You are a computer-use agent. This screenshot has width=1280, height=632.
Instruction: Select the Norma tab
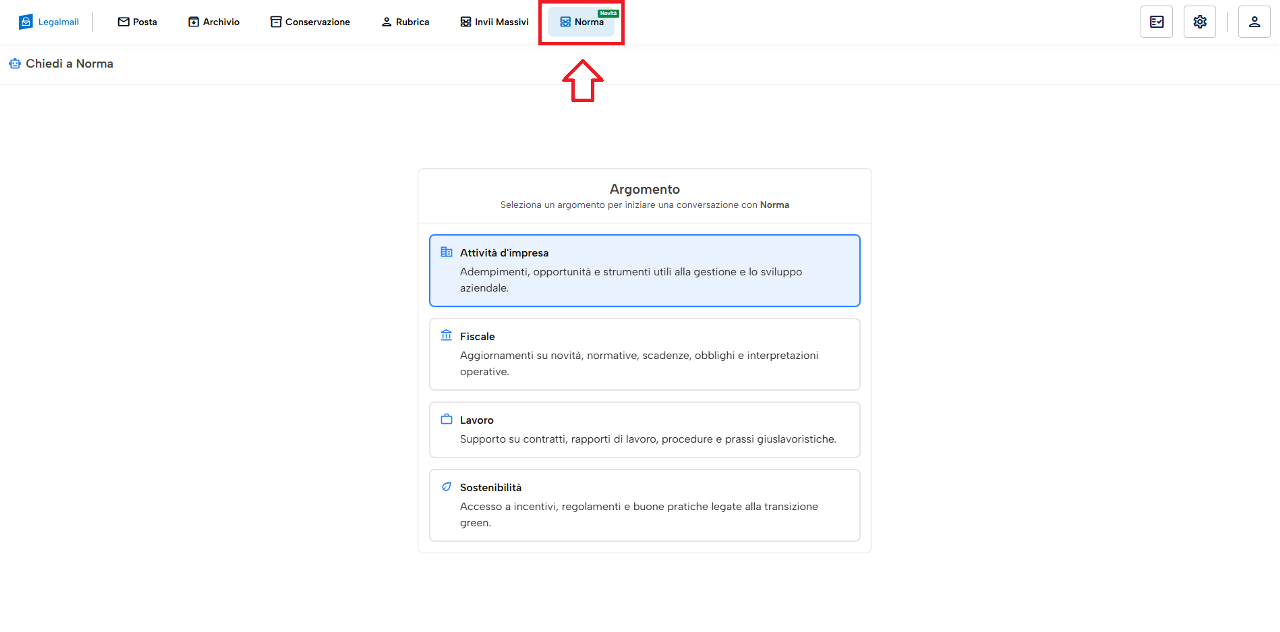pyautogui.click(x=582, y=22)
